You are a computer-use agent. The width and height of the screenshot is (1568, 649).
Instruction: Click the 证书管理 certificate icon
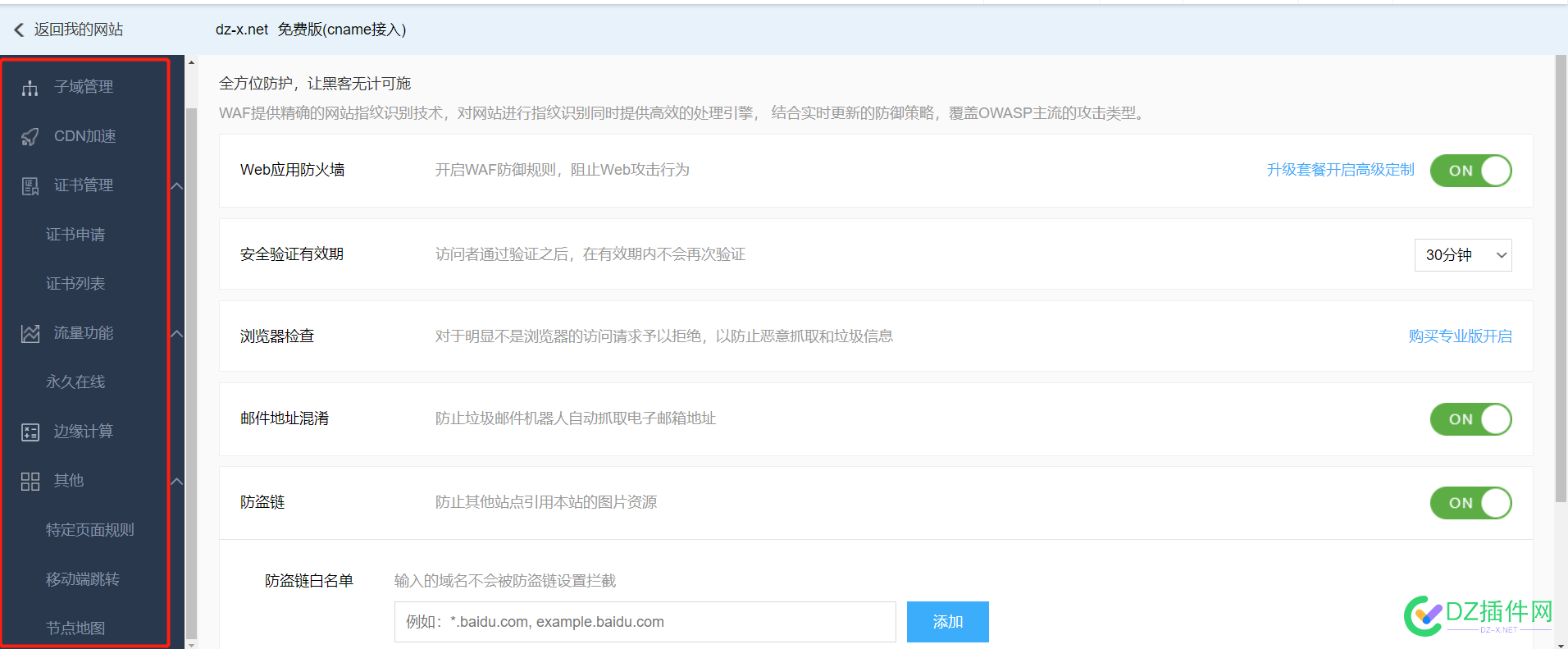30,186
